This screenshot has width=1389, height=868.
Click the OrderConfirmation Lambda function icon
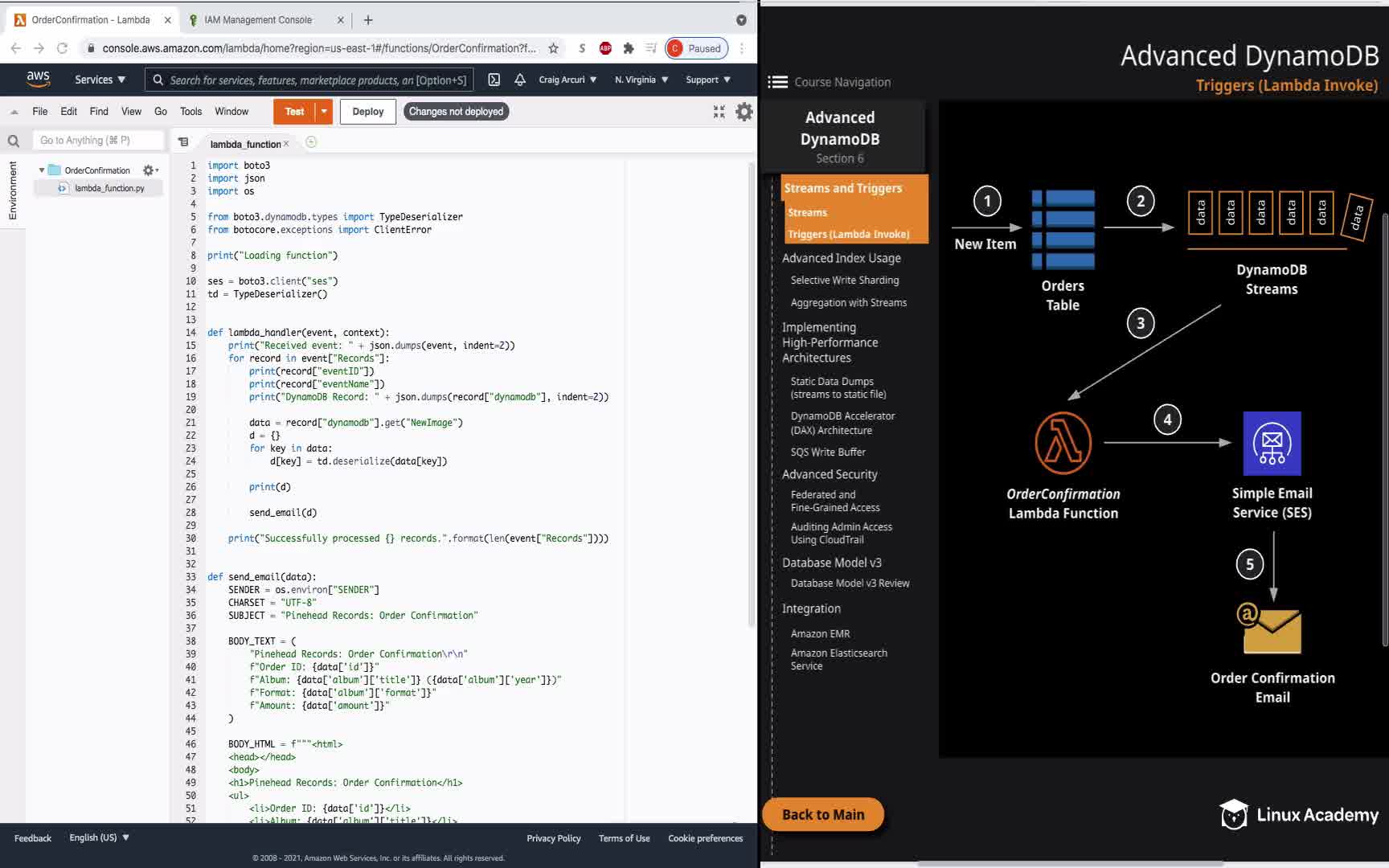click(1063, 443)
